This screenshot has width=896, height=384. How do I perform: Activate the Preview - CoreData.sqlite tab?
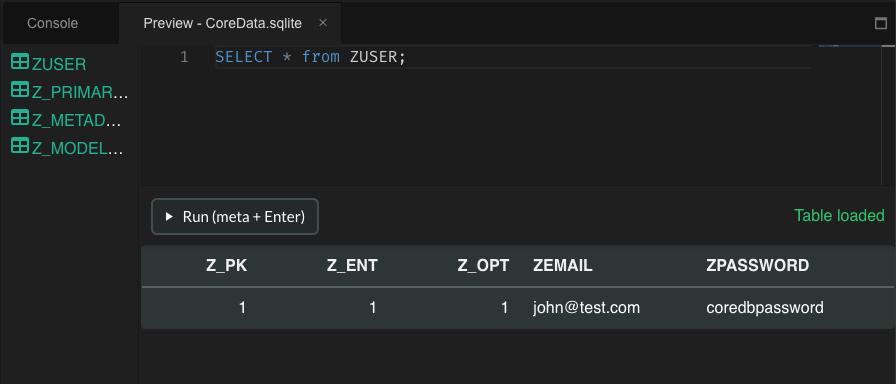click(x=222, y=23)
